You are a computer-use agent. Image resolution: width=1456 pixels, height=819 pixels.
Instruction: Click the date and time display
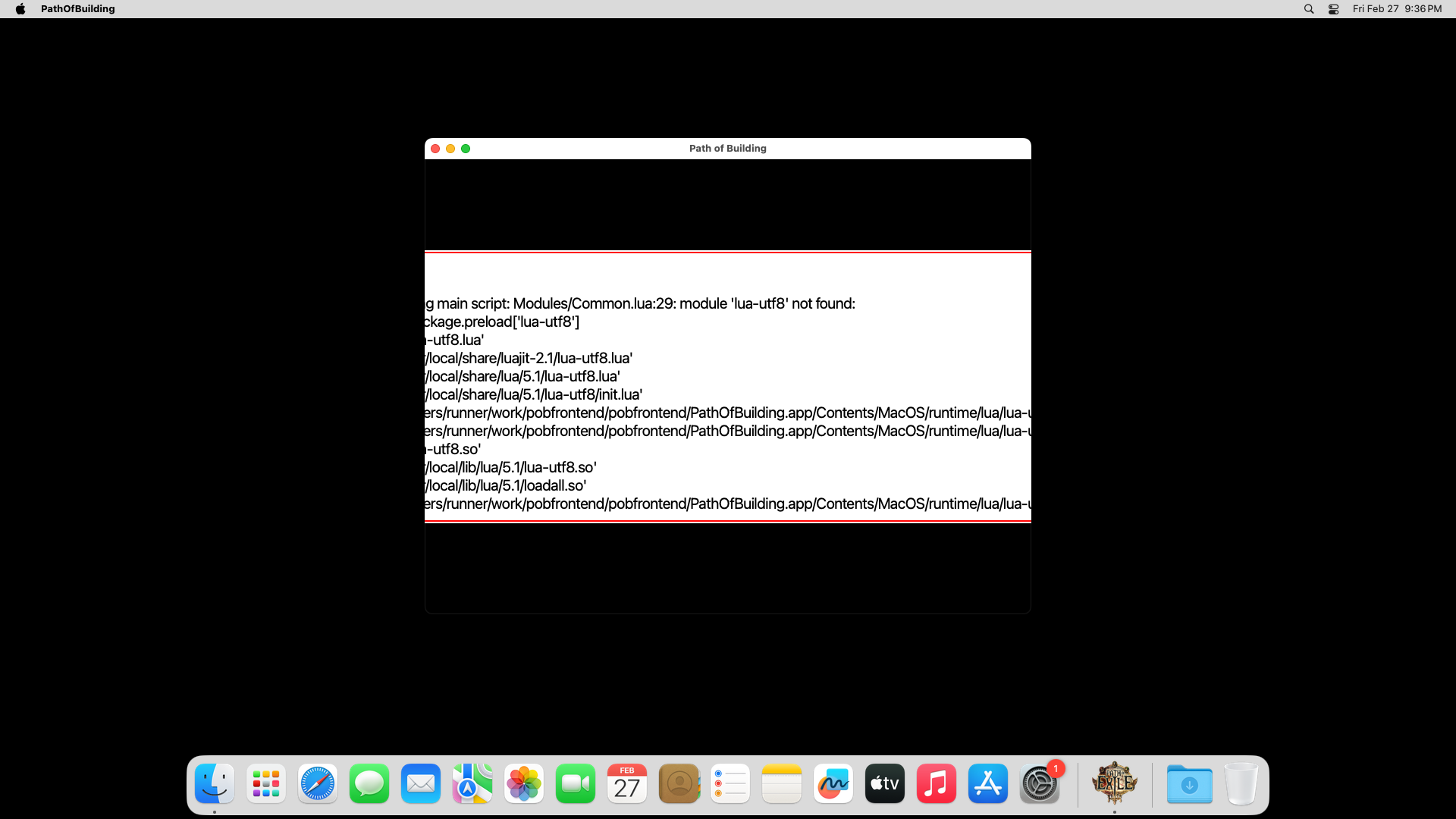[1397, 9]
